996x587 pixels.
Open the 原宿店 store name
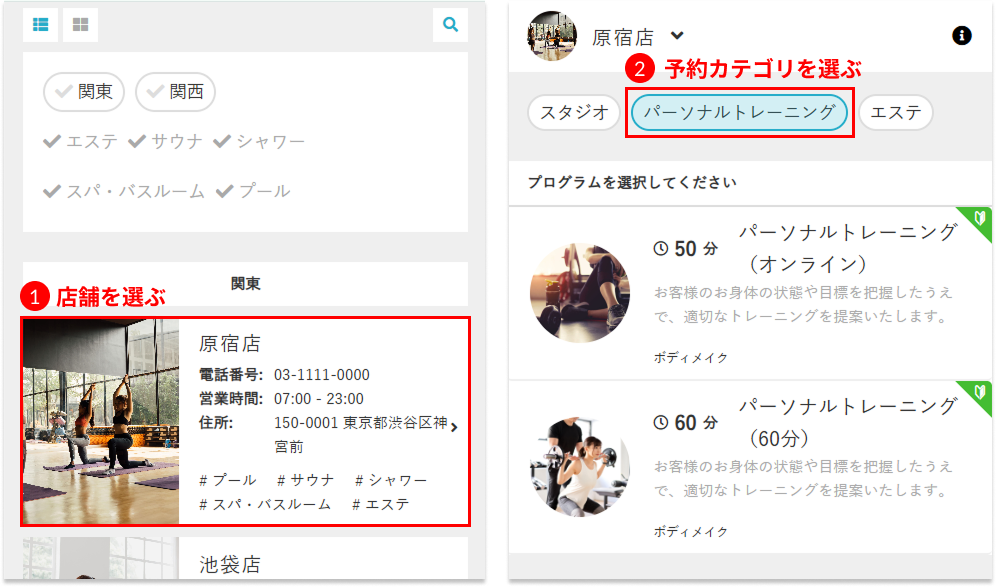230,344
